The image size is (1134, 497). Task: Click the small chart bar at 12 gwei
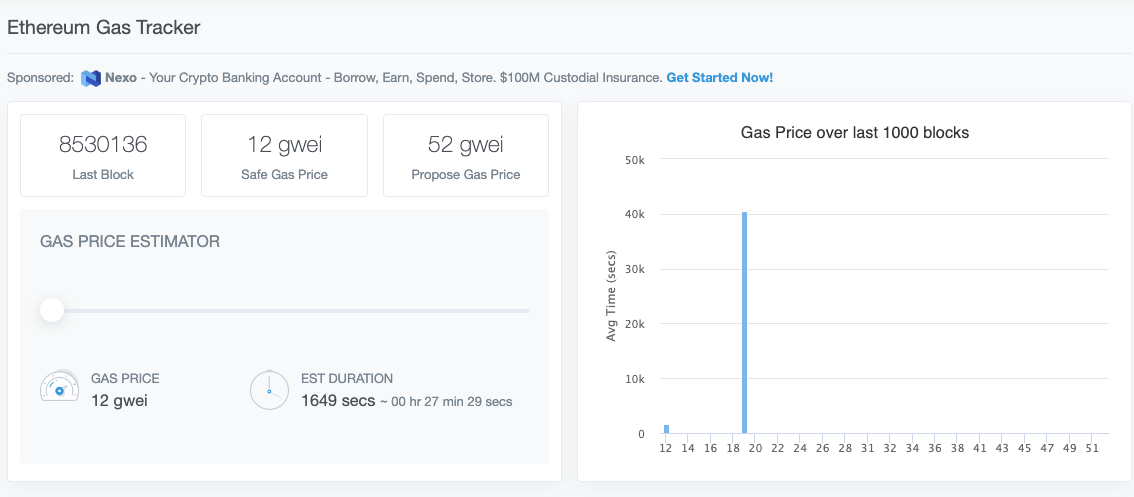coord(666,429)
